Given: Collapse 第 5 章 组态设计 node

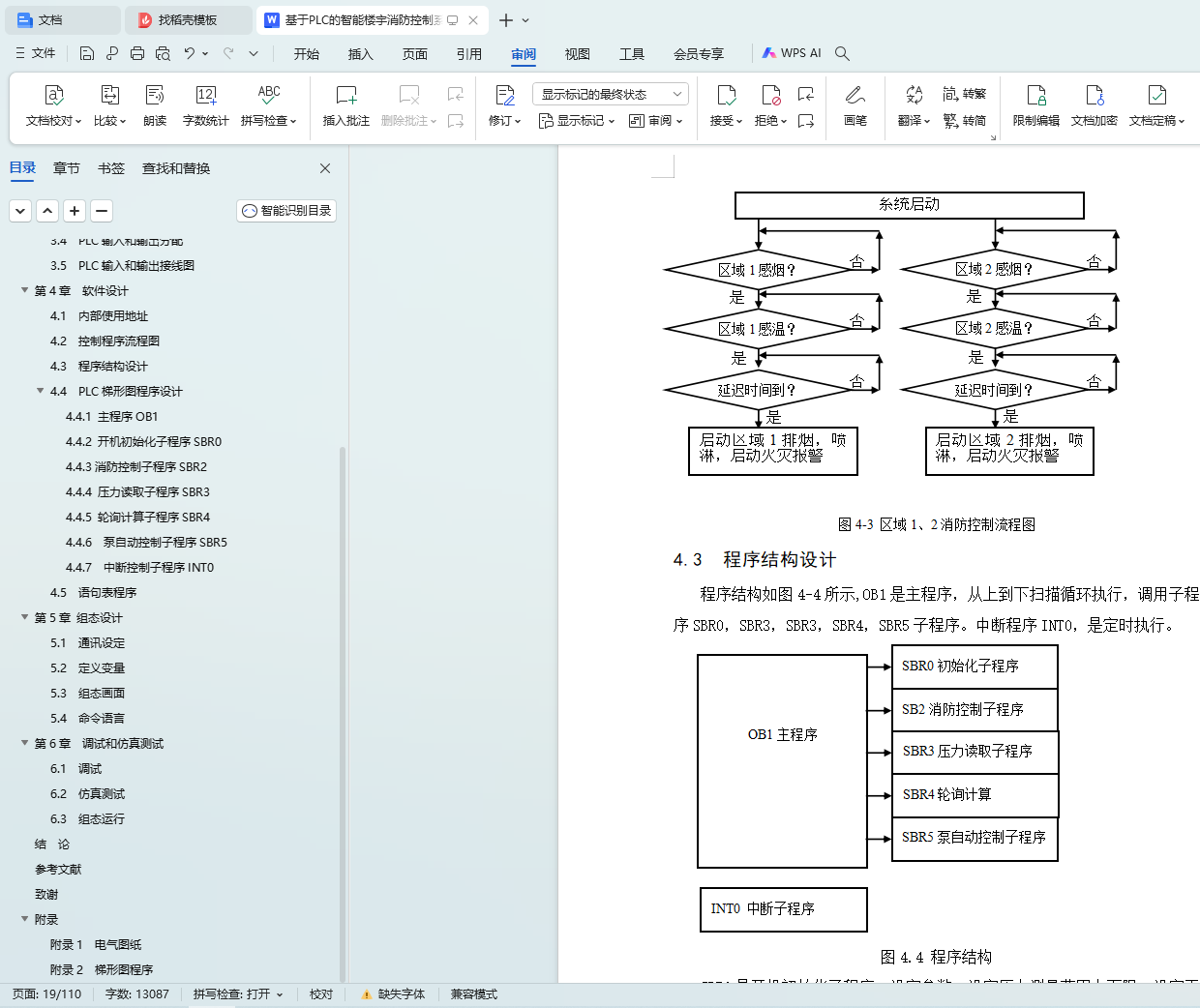Looking at the screenshot, I should point(25,617).
